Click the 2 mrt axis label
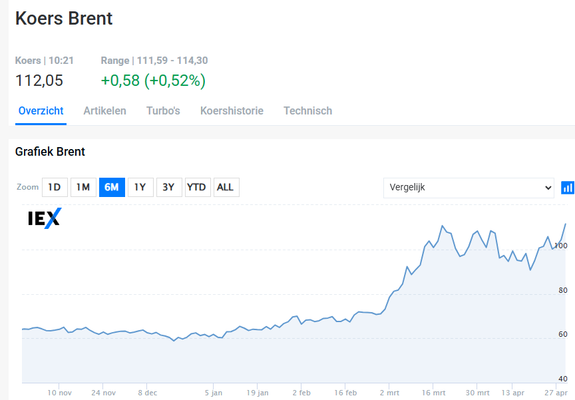The image size is (575, 400). click(x=389, y=393)
